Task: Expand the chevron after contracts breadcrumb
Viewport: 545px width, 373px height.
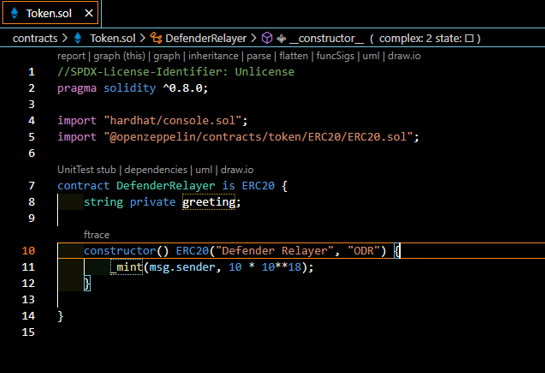Action: coord(65,38)
